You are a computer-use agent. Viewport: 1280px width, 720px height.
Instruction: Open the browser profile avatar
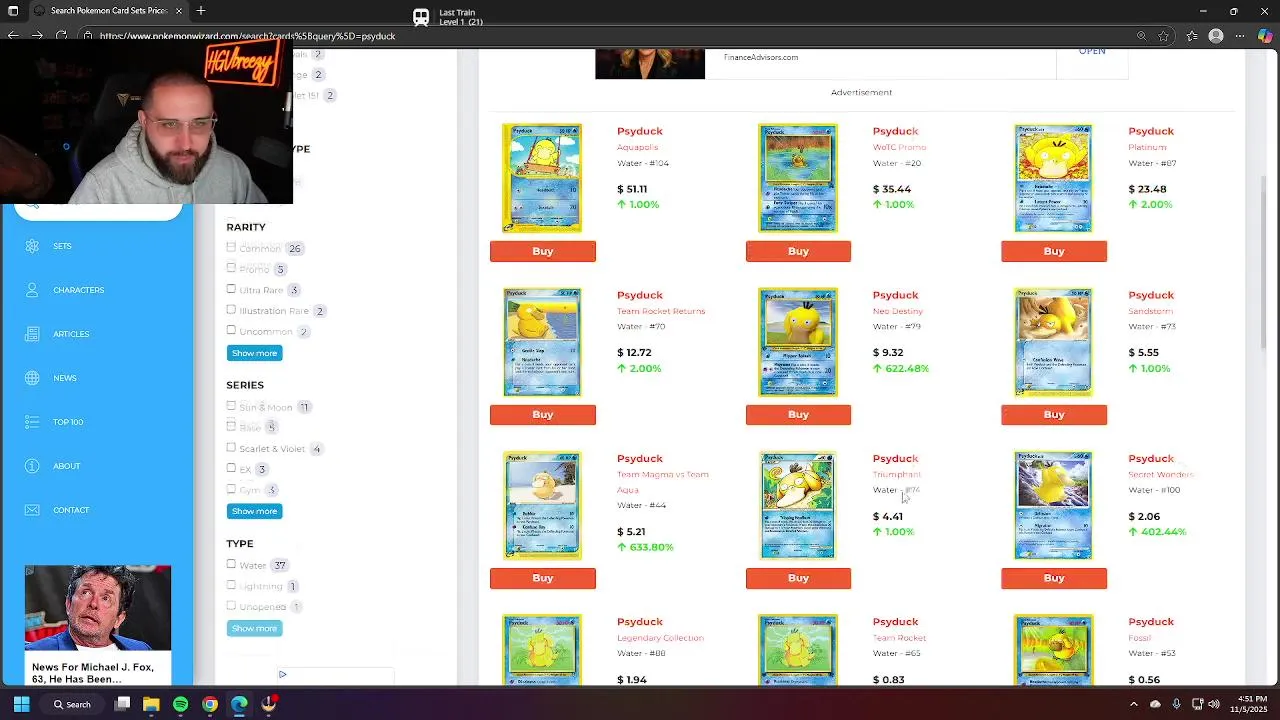pyautogui.click(x=1216, y=36)
